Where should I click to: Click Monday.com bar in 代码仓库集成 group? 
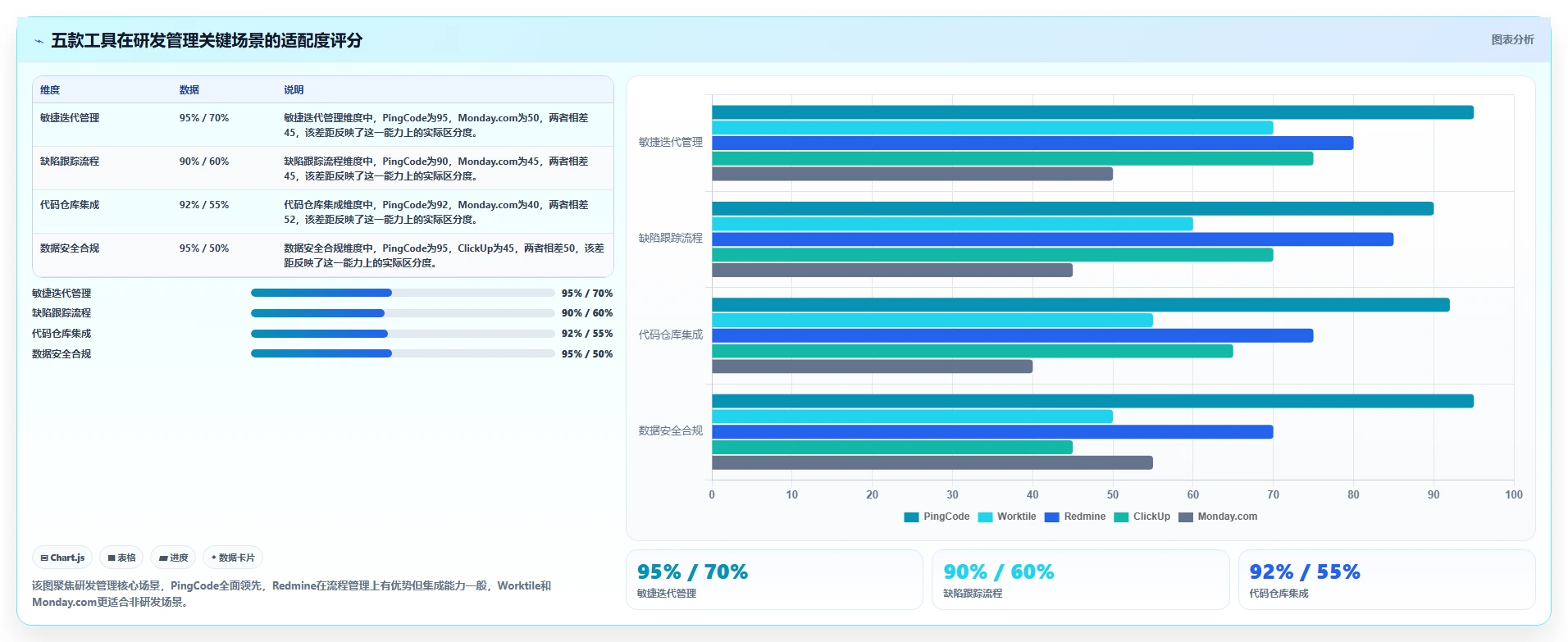872,367
